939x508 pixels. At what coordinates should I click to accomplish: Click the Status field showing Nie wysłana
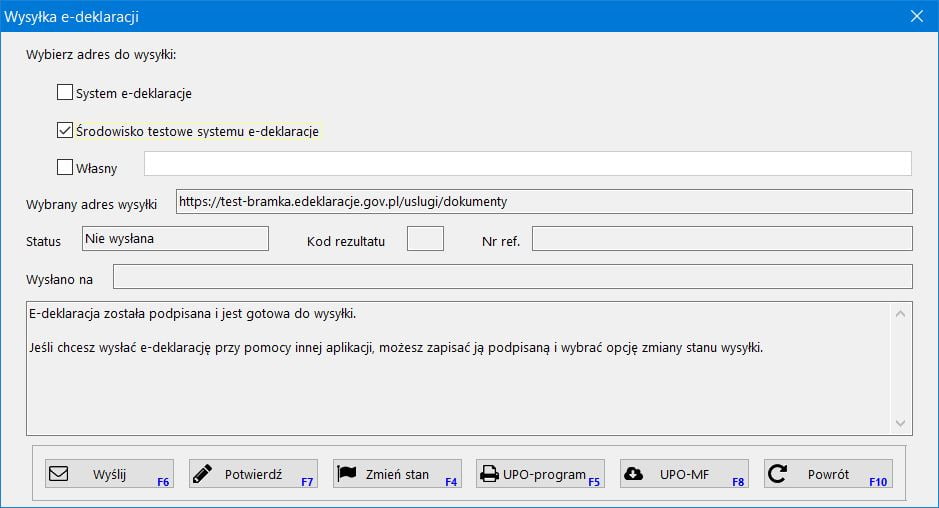(x=175, y=239)
